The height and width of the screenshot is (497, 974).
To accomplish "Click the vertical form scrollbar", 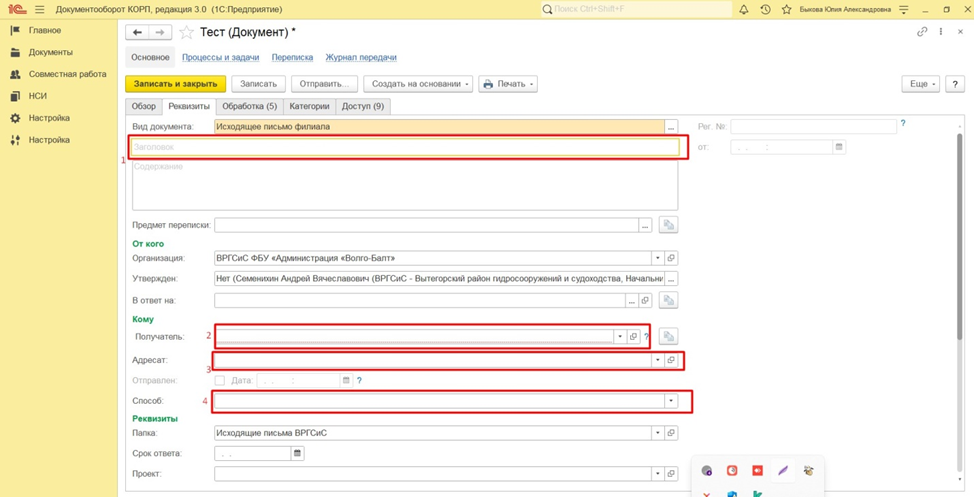I will tap(962, 236).
